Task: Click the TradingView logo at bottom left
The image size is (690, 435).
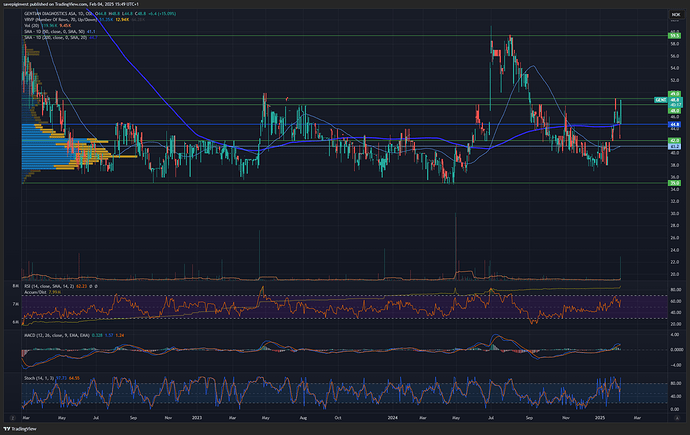Action: (20, 429)
